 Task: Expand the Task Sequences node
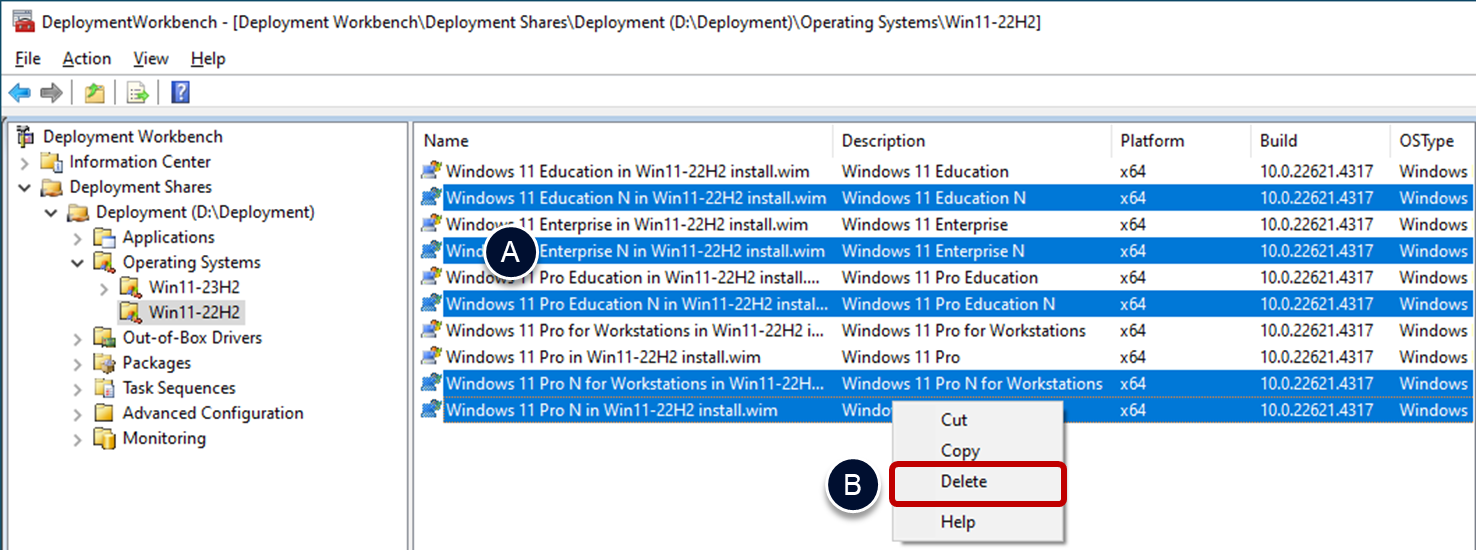tap(78, 388)
